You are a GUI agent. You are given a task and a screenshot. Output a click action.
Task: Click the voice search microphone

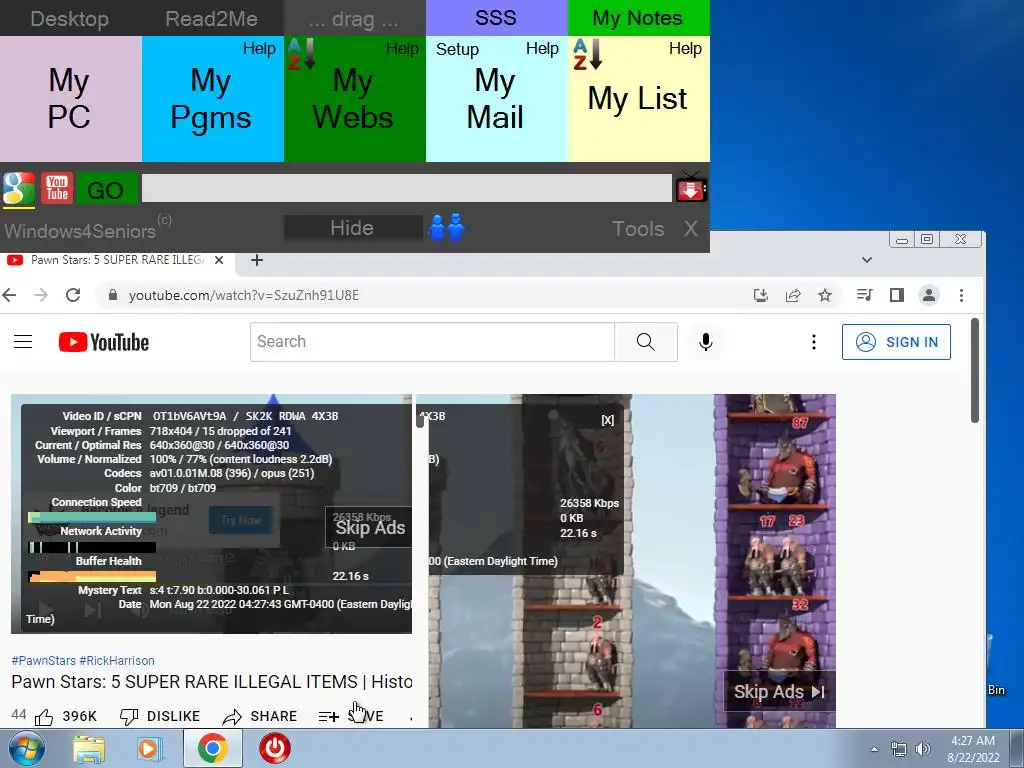tap(706, 342)
